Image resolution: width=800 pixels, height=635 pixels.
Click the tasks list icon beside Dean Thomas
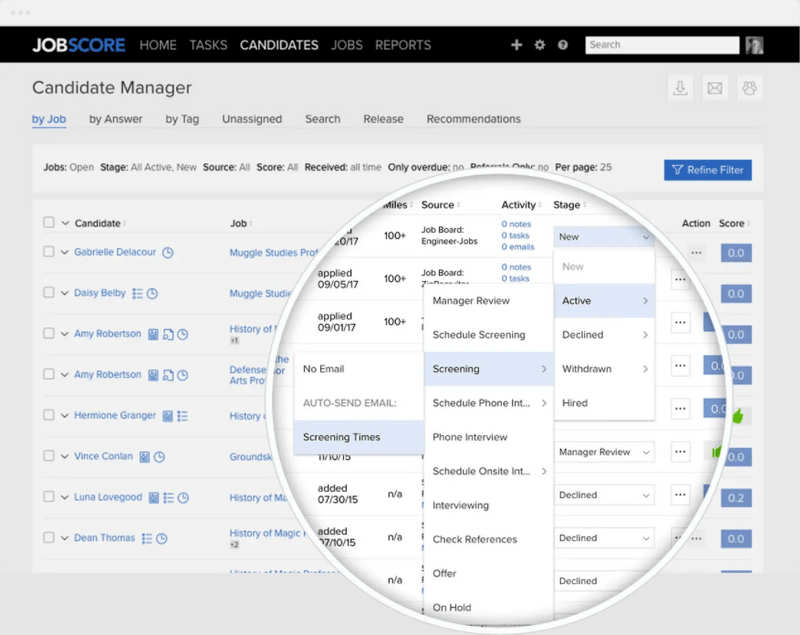(146, 537)
